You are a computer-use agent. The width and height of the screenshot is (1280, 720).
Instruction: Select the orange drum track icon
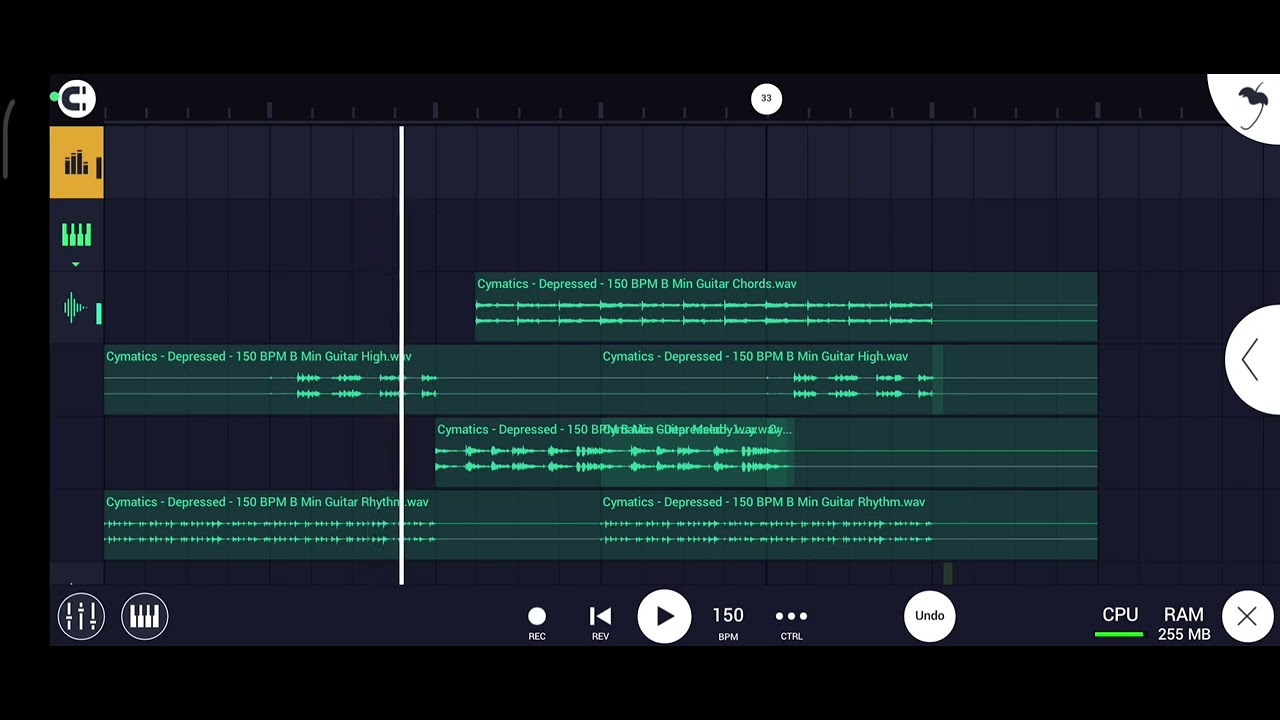pyautogui.click(x=76, y=162)
